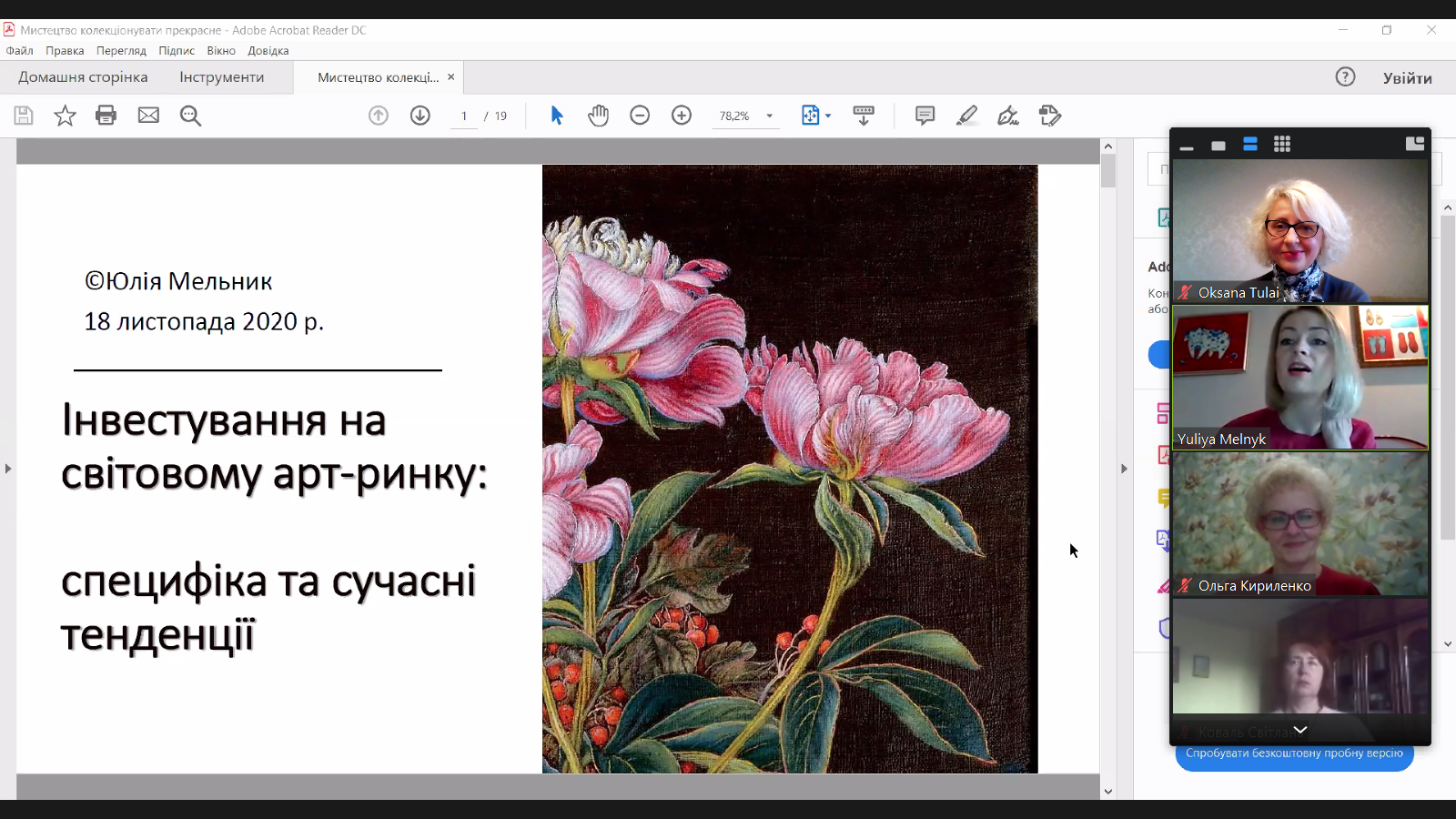Click the Увійти sign-in button
Screen dimensions: 1456x819
[x=1408, y=78]
